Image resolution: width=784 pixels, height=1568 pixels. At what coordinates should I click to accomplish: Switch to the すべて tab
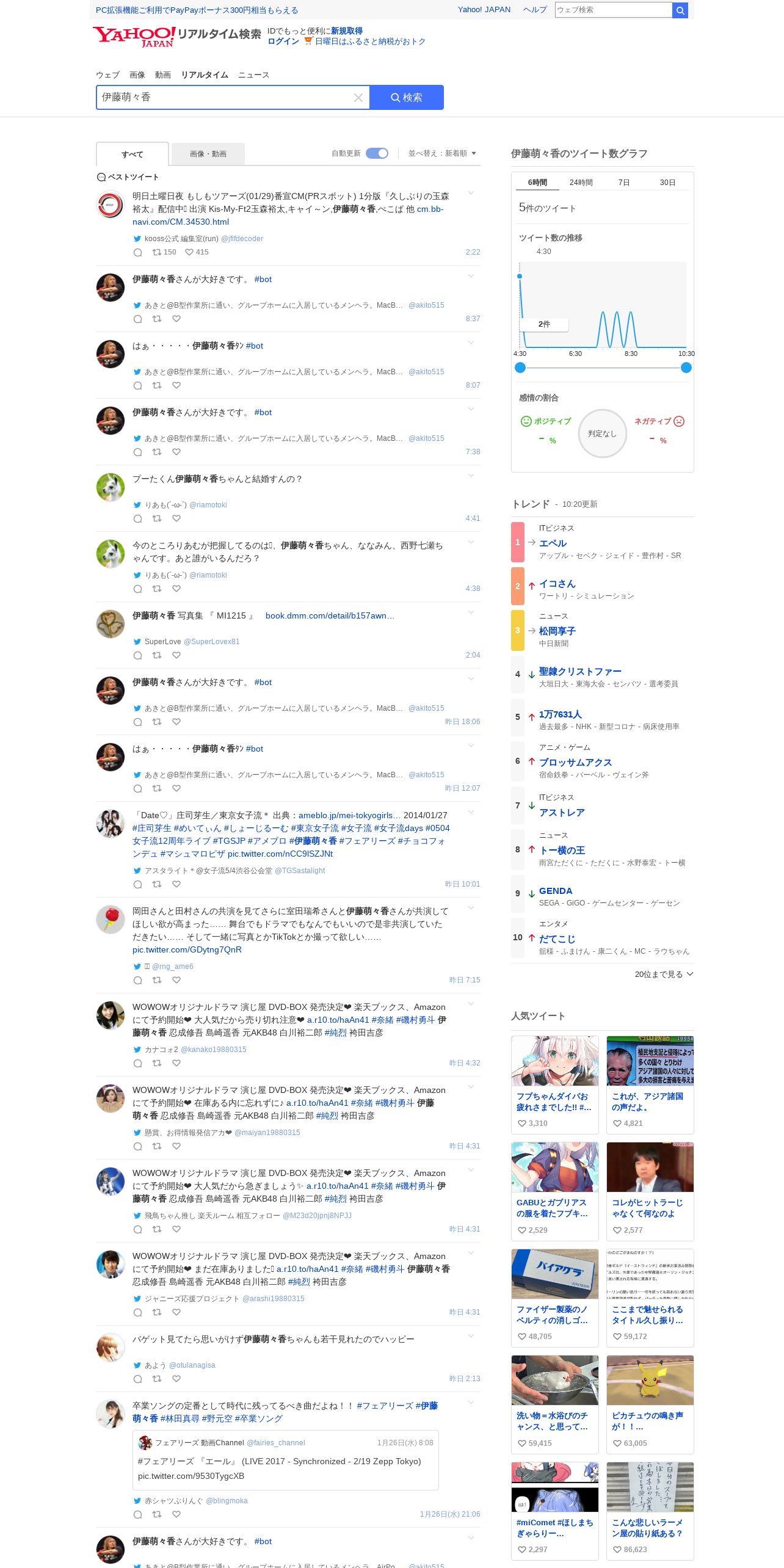click(132, 154)
